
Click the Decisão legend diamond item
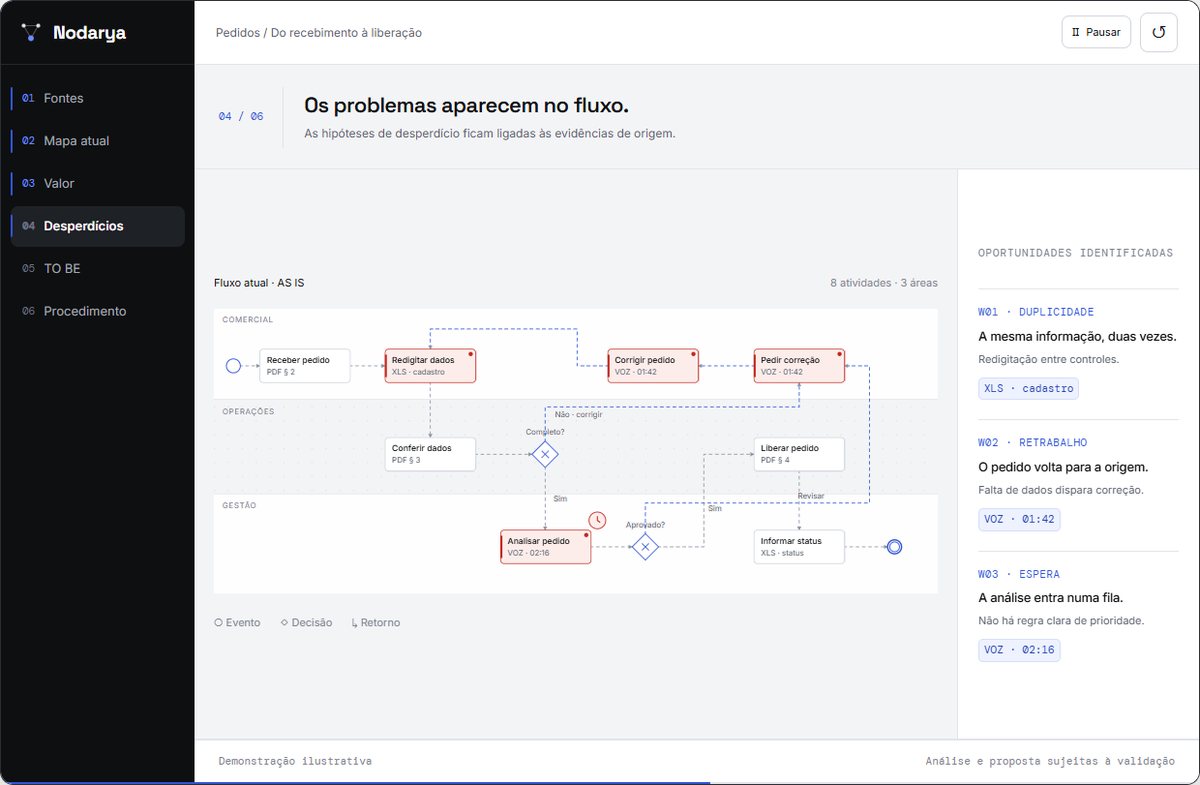pos(306,623)
